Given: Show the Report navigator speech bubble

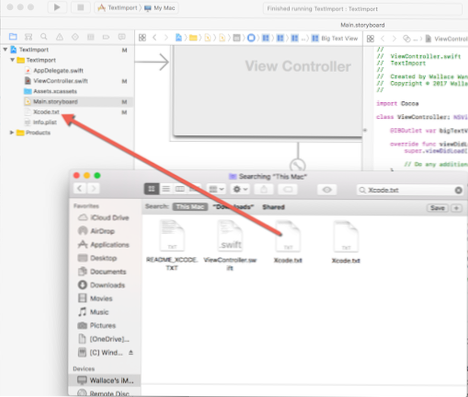Looking at the screenshot, I should 122,37.
